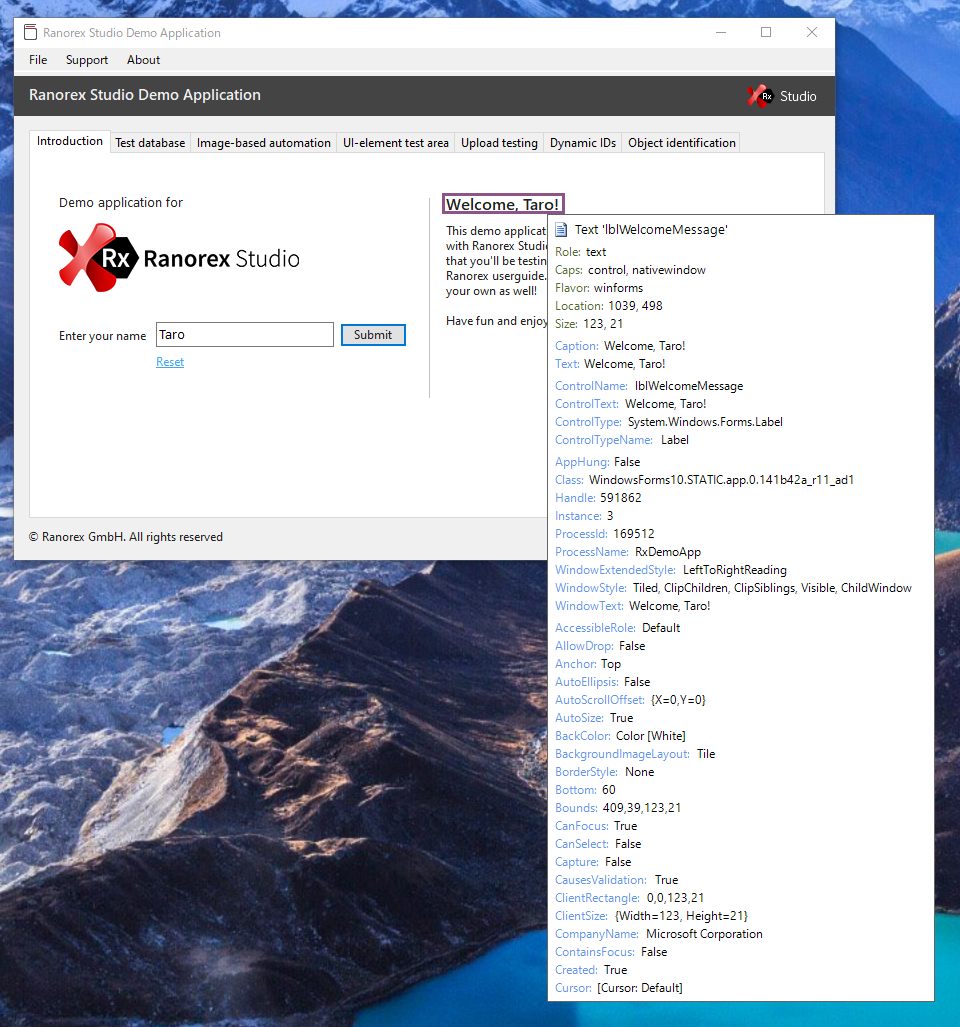The height and width of the screenshot is (1027, 960).
Task: Click the 'Role: text' row
Action: coord(580,252)
